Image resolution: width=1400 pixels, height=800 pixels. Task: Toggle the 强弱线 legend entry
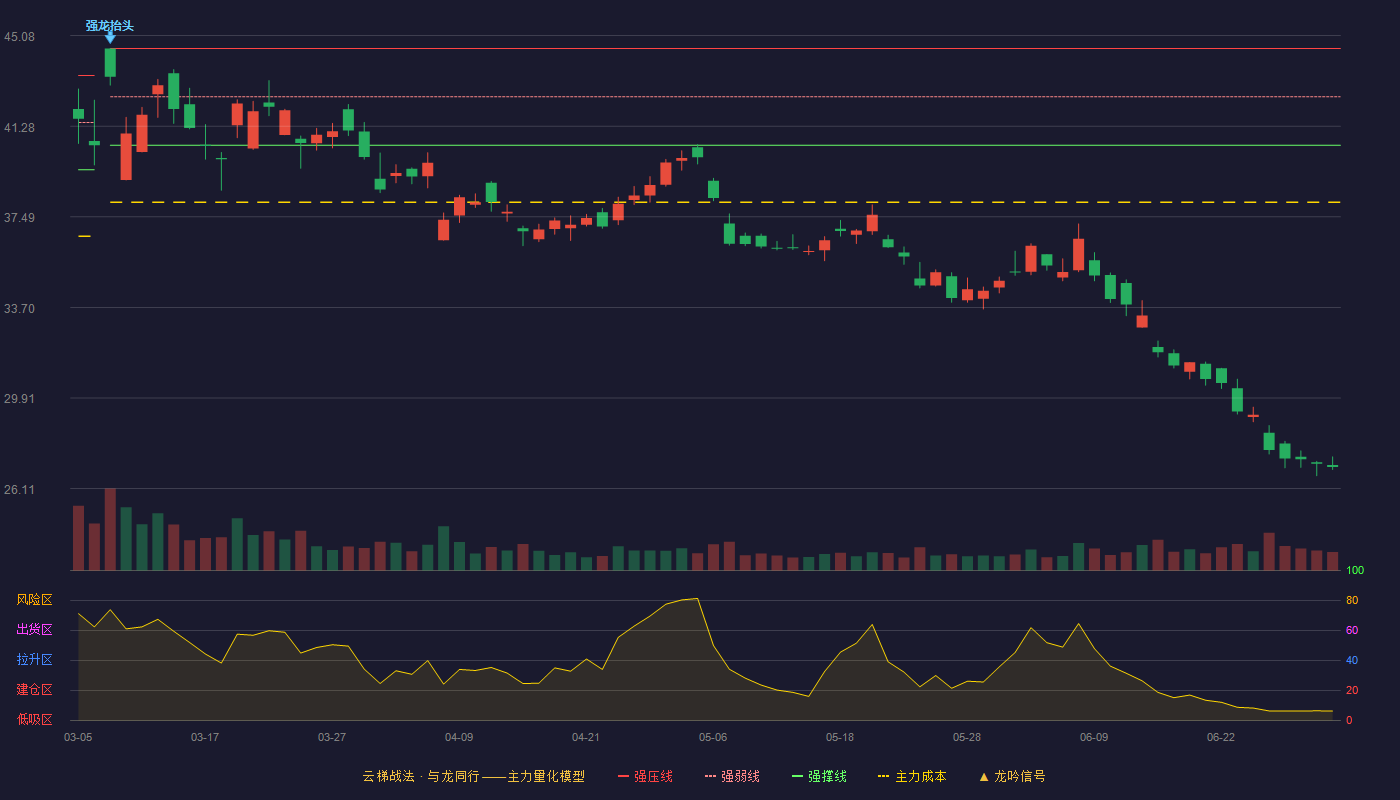click(732, 776)
